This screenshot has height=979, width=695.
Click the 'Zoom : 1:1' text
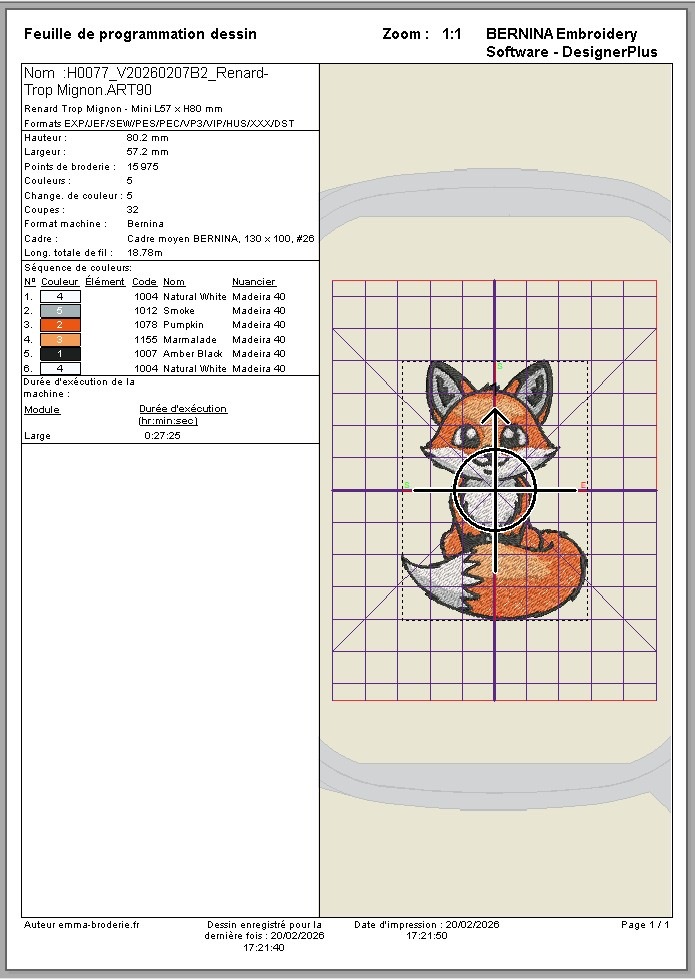421,34
